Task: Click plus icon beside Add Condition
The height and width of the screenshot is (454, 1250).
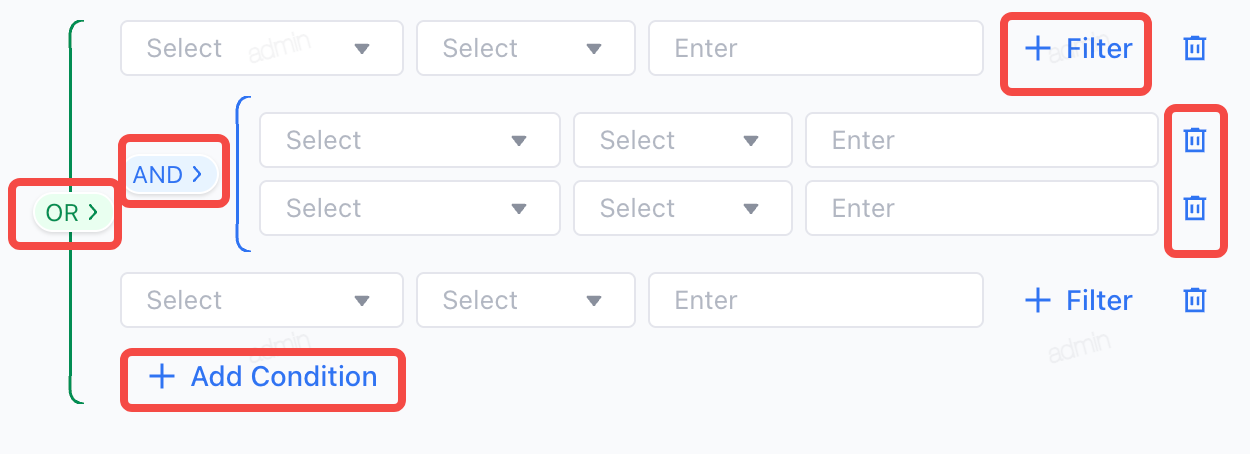Action: (161, 376)
